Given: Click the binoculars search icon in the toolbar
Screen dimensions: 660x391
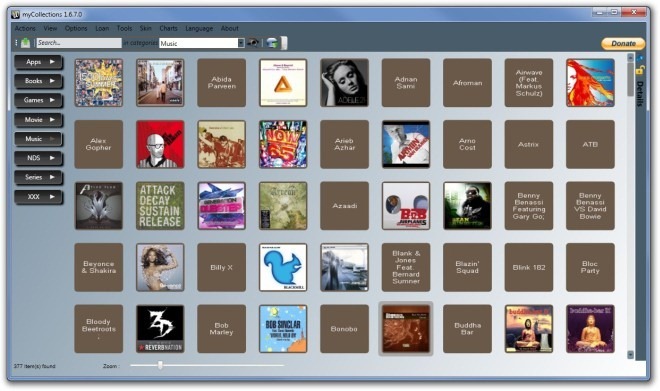Looking at the screenshot, I should pyautogui.click(x=253, y=43).
